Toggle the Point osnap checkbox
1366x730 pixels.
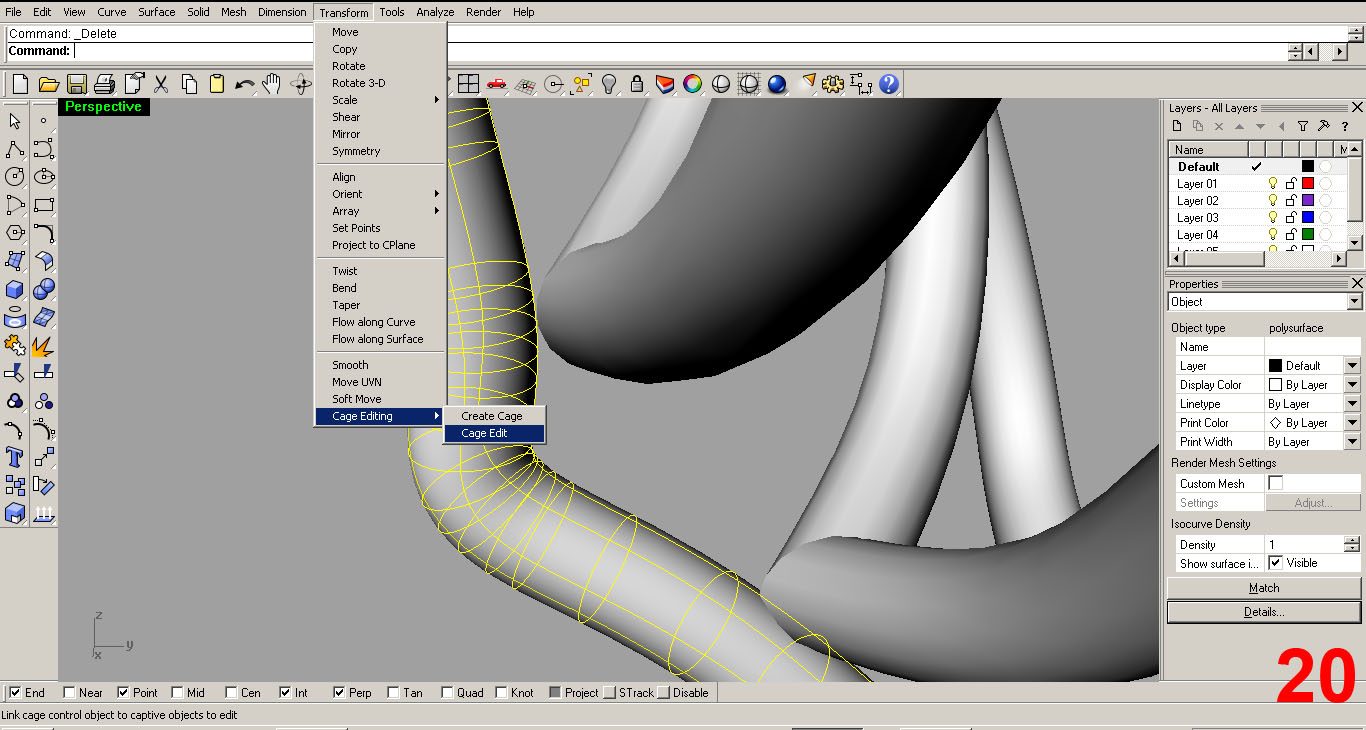(123, 692)
